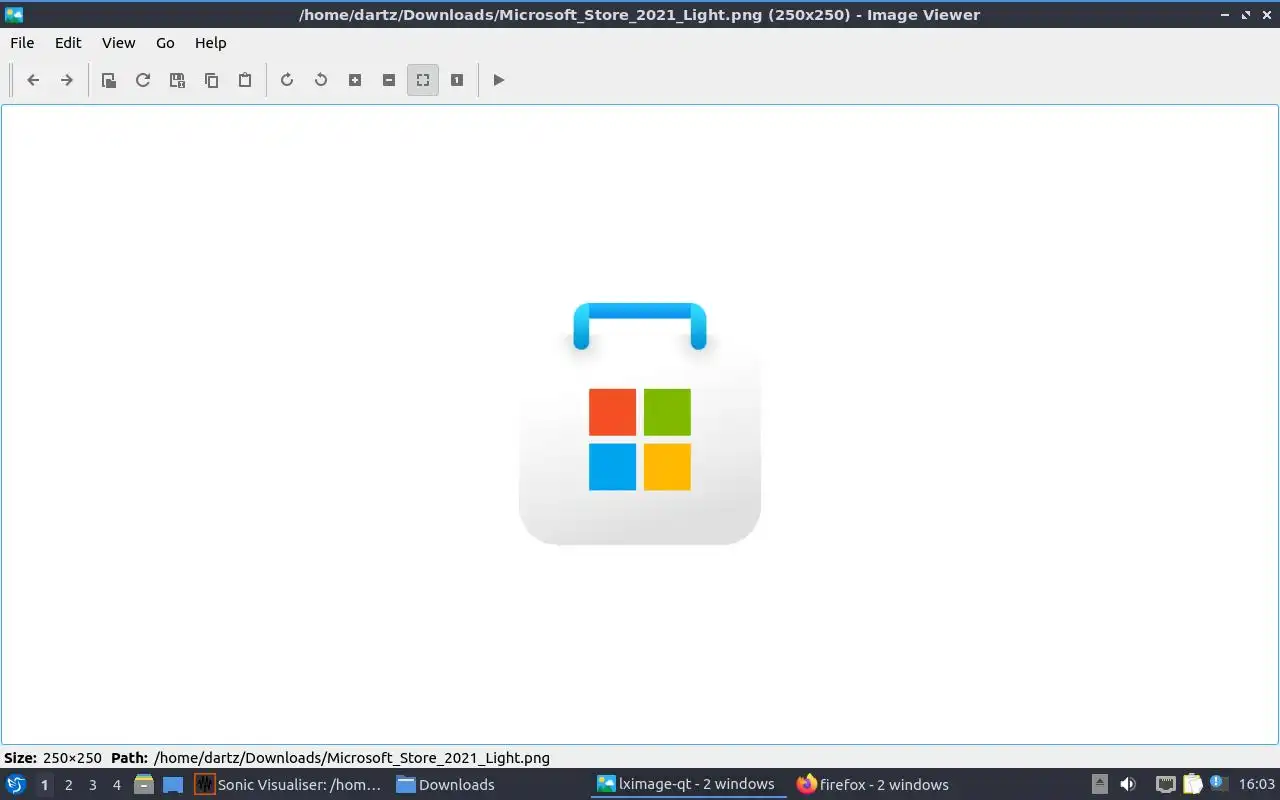
Task: Close the Image Viewer window
Action: tap(1266, 15)
